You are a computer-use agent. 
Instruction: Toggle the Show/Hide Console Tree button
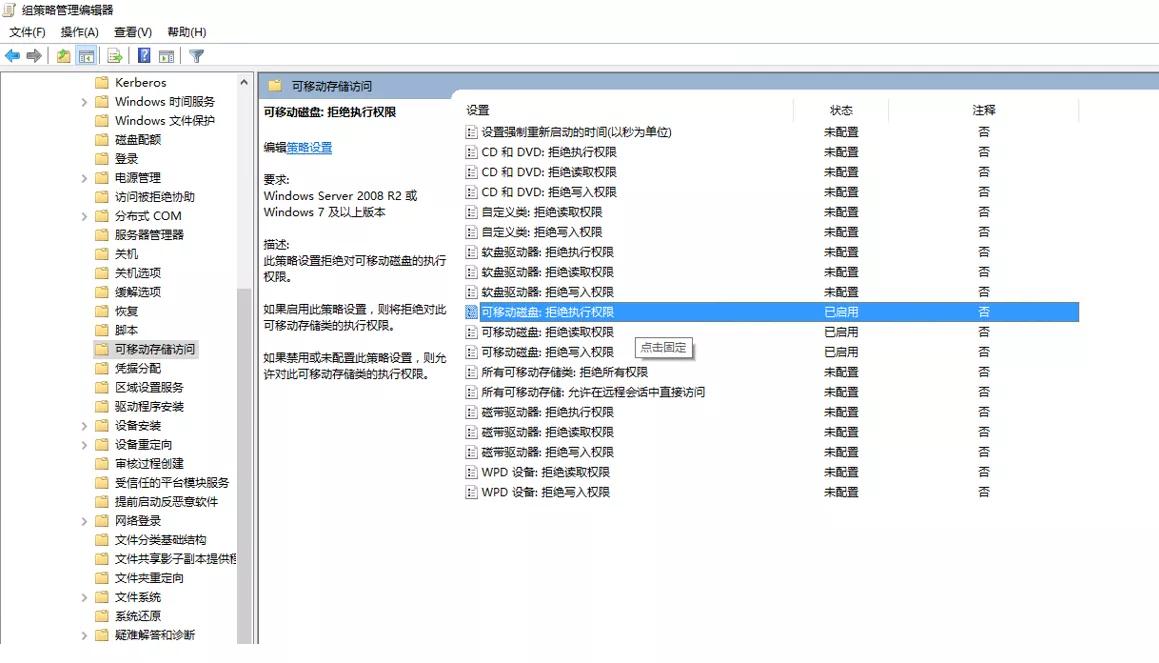click(x=87, y=56)
